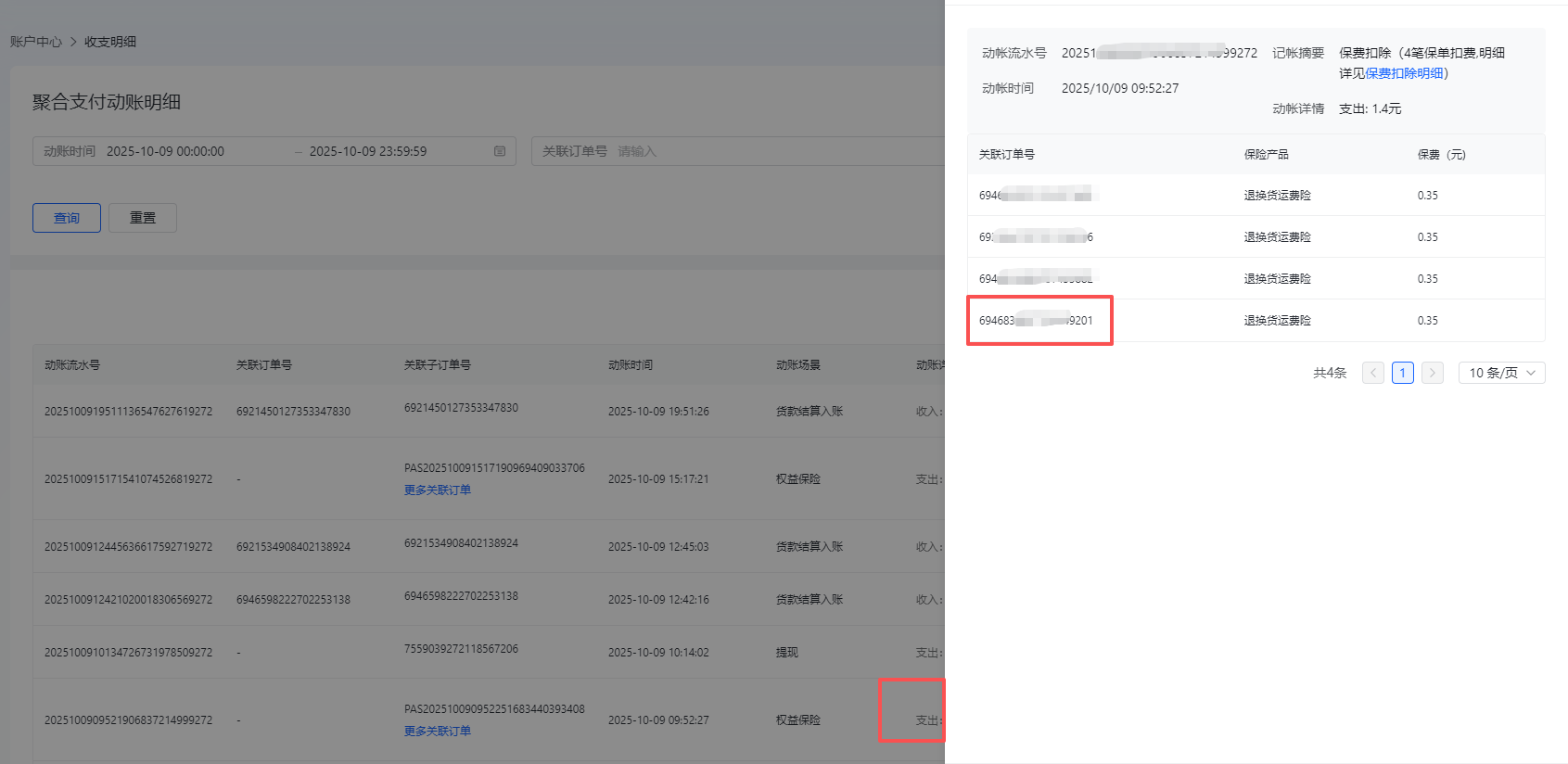The height and width of the screenshot is (764, 1568).
Task: Click time cell 2025-10-09 12:45:03
Action: [x=658, y=546]
